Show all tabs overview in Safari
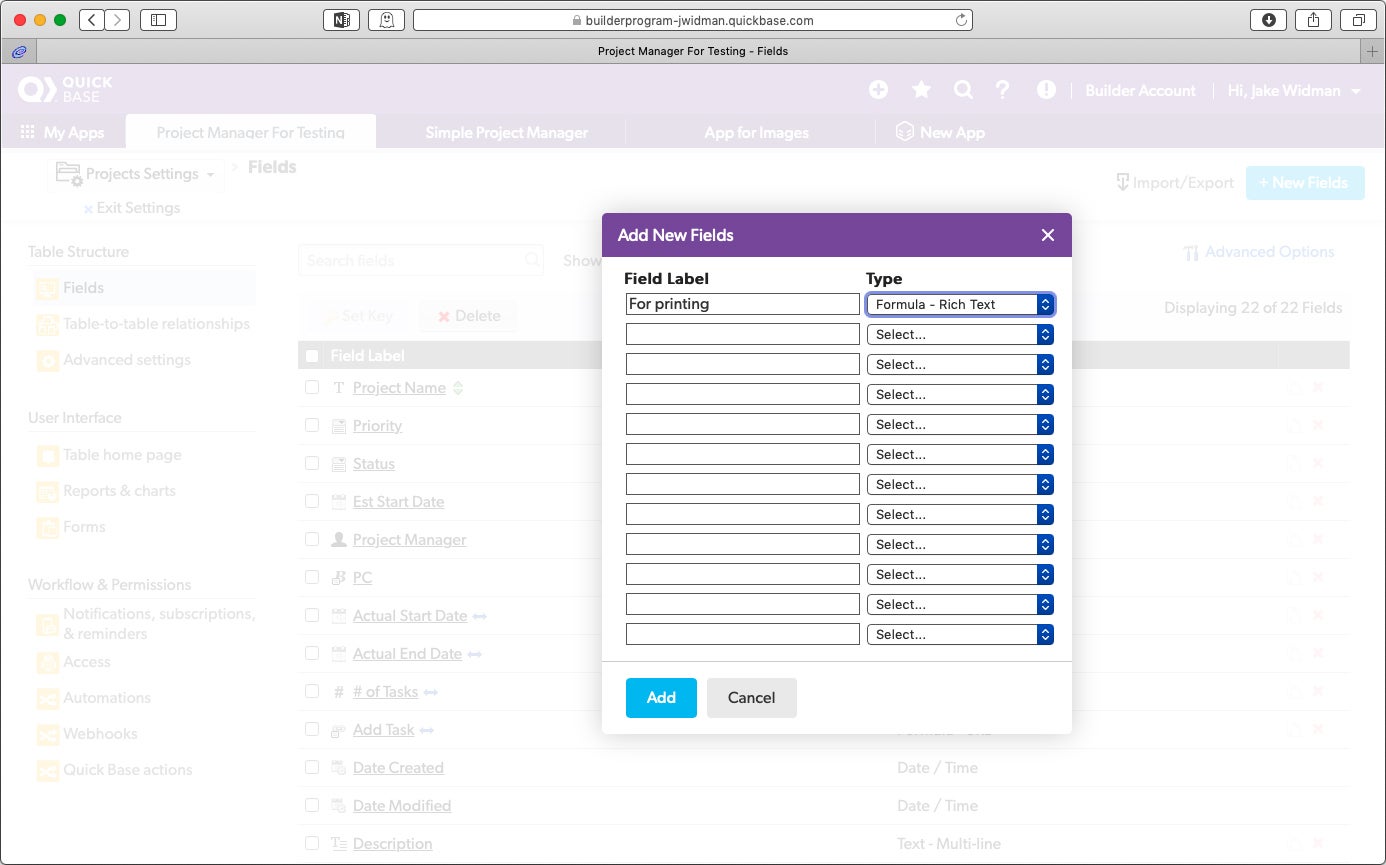This screenshot has width=1386, height=865. point(1358,19)
